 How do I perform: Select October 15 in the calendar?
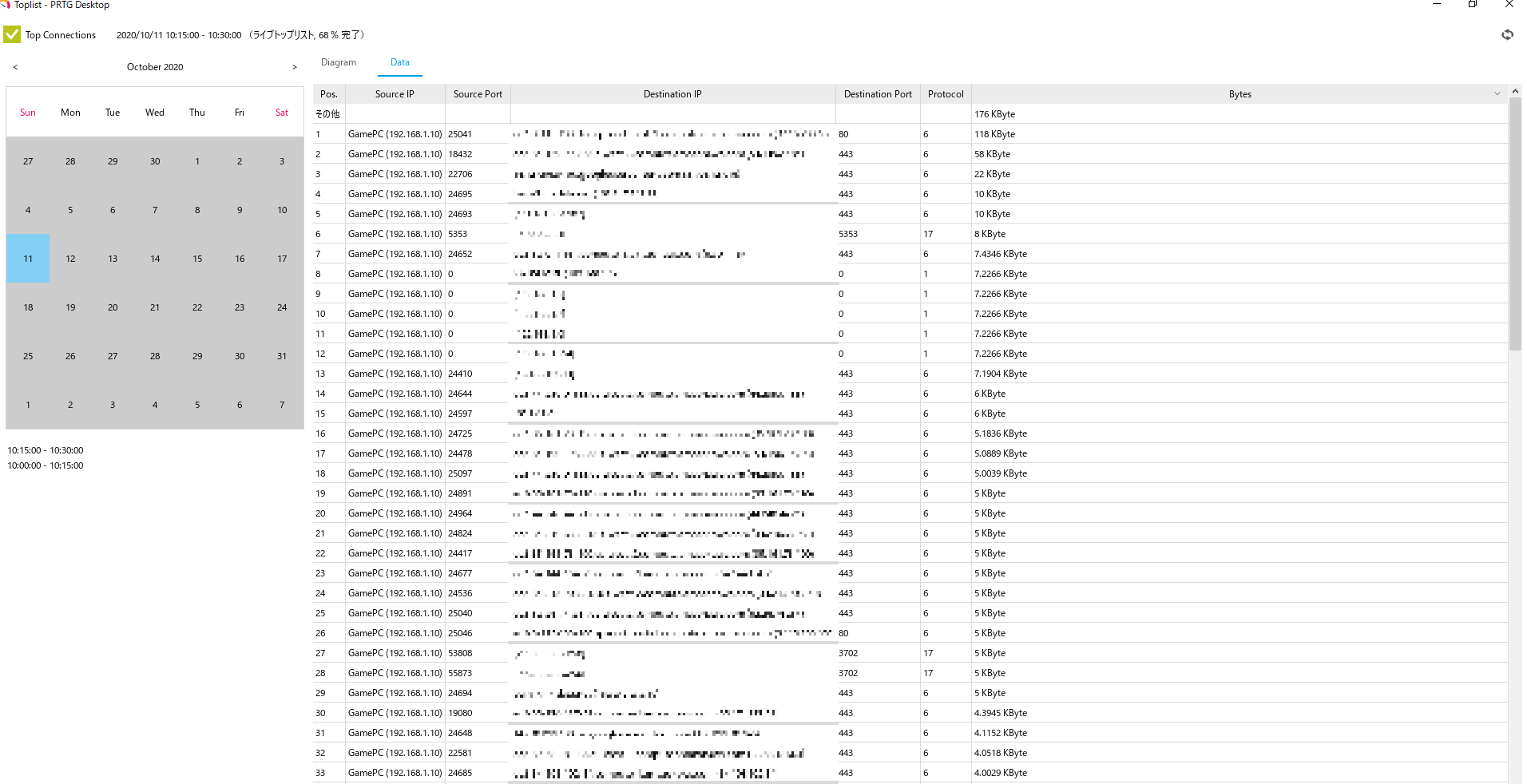tap(197, 259)
